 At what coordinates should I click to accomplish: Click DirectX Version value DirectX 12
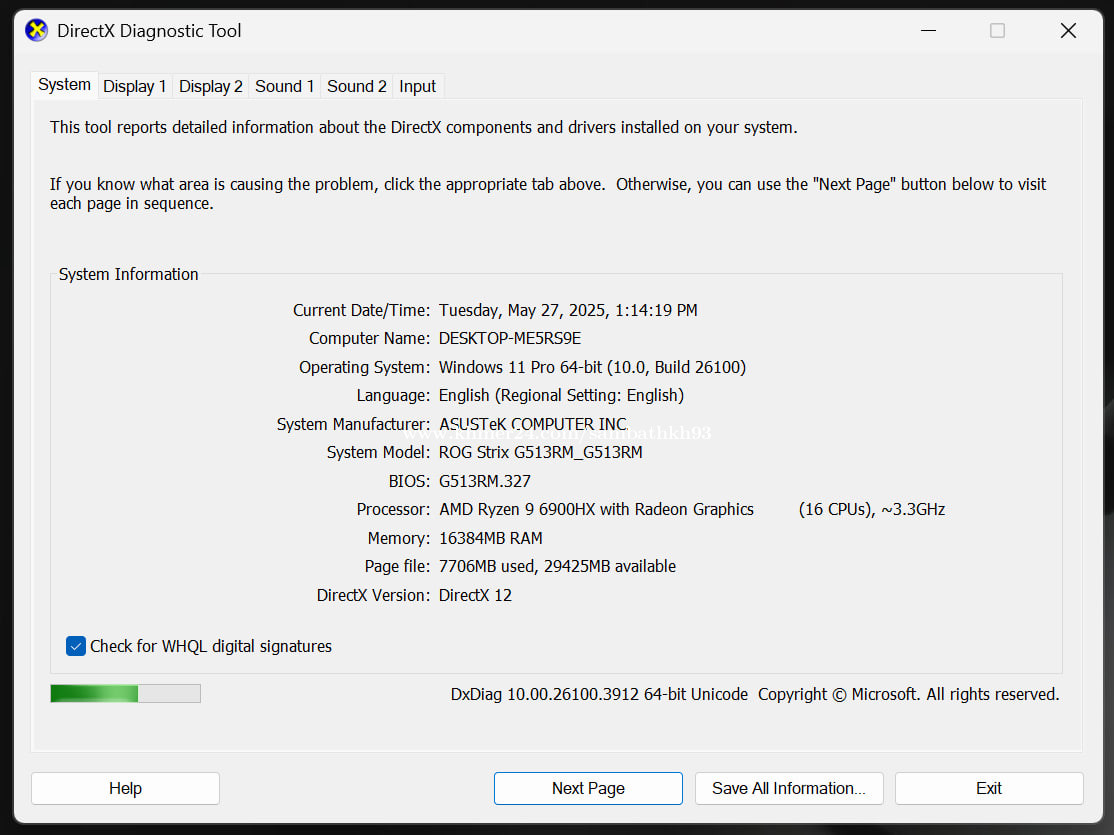pyautogui.click(x=475, y=595)
